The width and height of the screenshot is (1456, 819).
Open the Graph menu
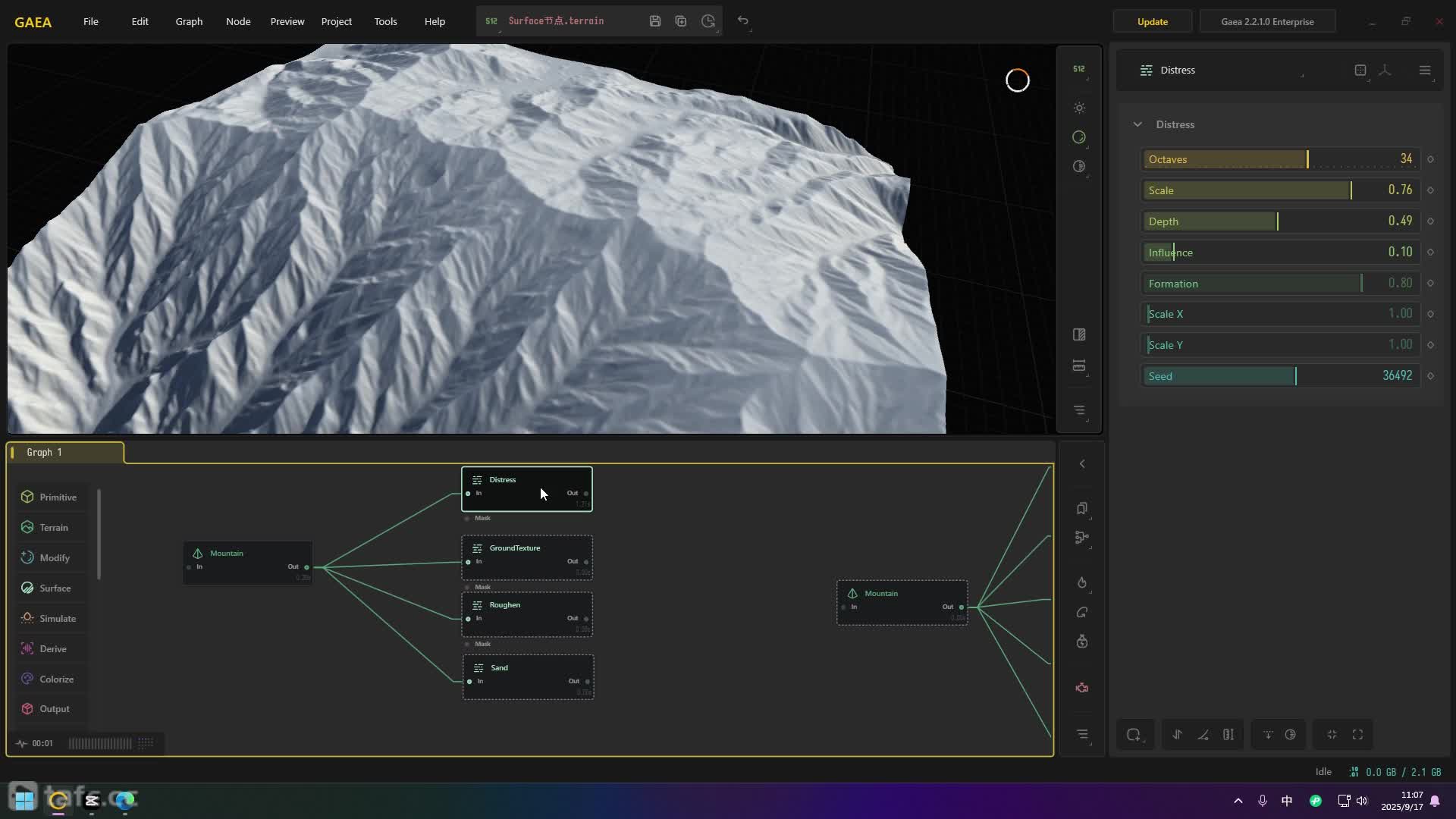pos(189,21)
